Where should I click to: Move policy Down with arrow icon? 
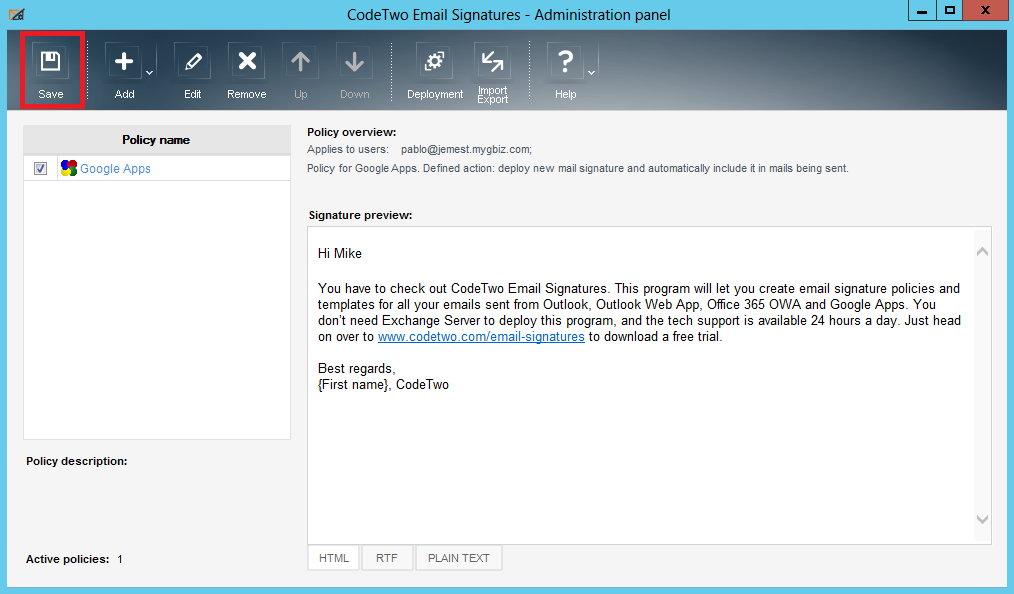(x=354, y=62)
